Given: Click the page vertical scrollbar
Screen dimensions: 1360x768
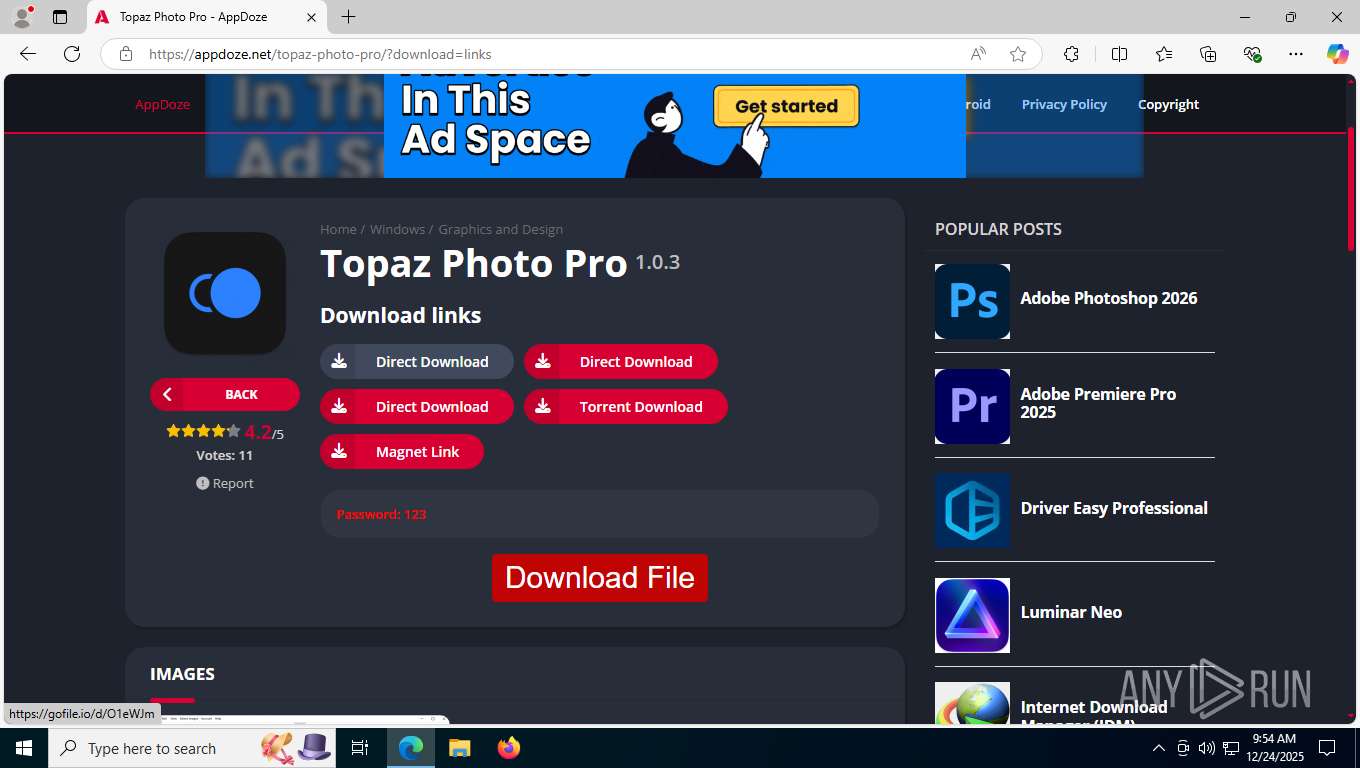Looking at the screenshot, I should click(x=1351, y=190).
